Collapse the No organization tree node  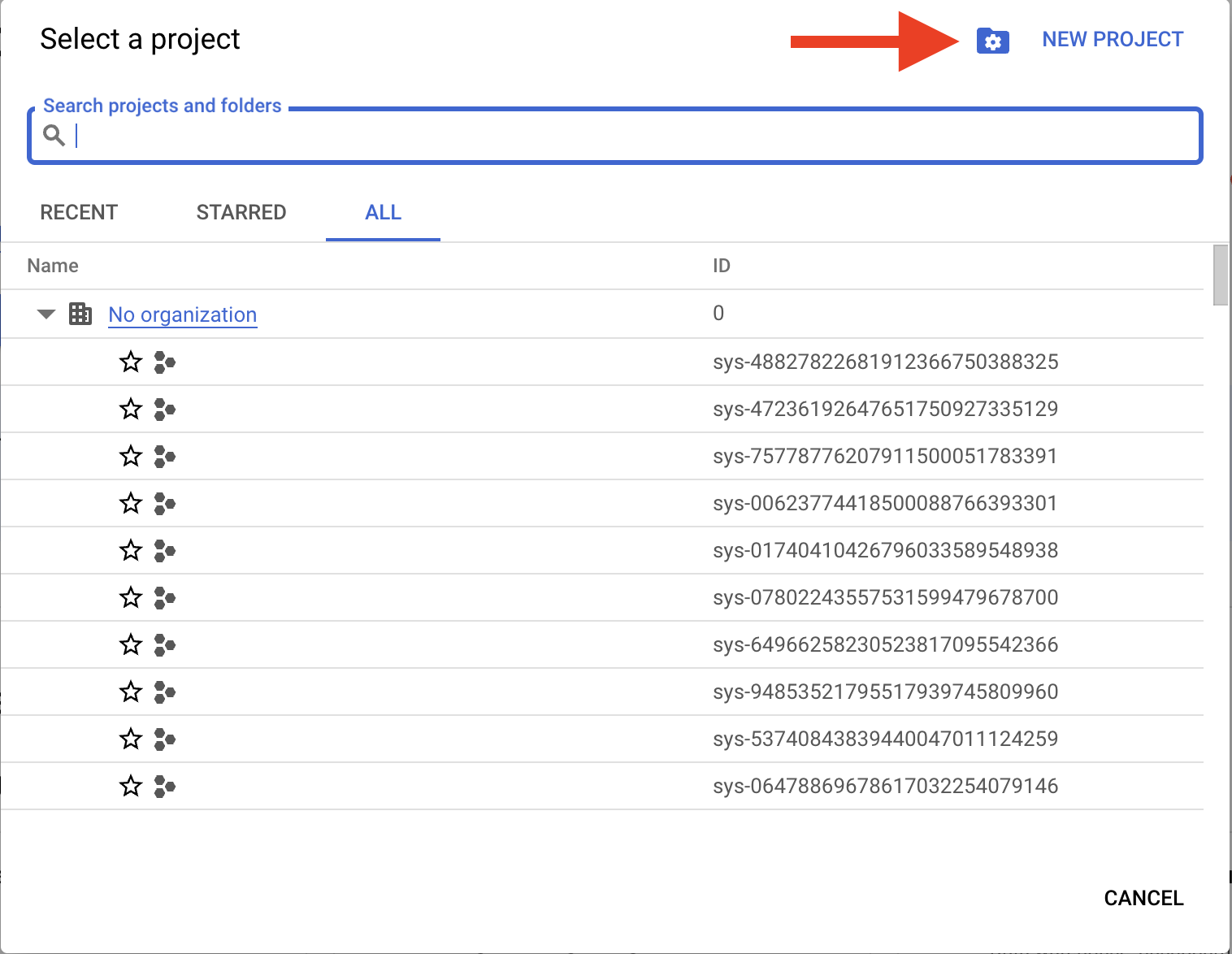(46, 314)
